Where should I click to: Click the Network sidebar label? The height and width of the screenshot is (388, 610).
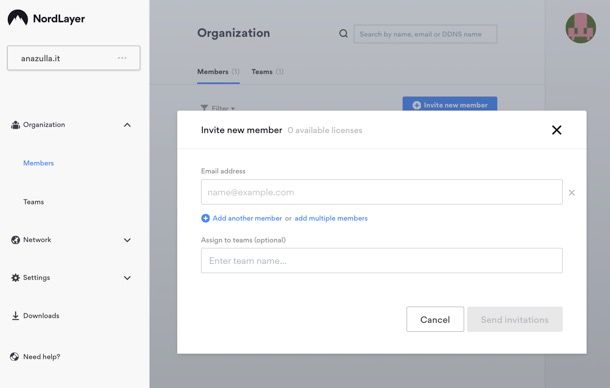[x=37, y=240]
